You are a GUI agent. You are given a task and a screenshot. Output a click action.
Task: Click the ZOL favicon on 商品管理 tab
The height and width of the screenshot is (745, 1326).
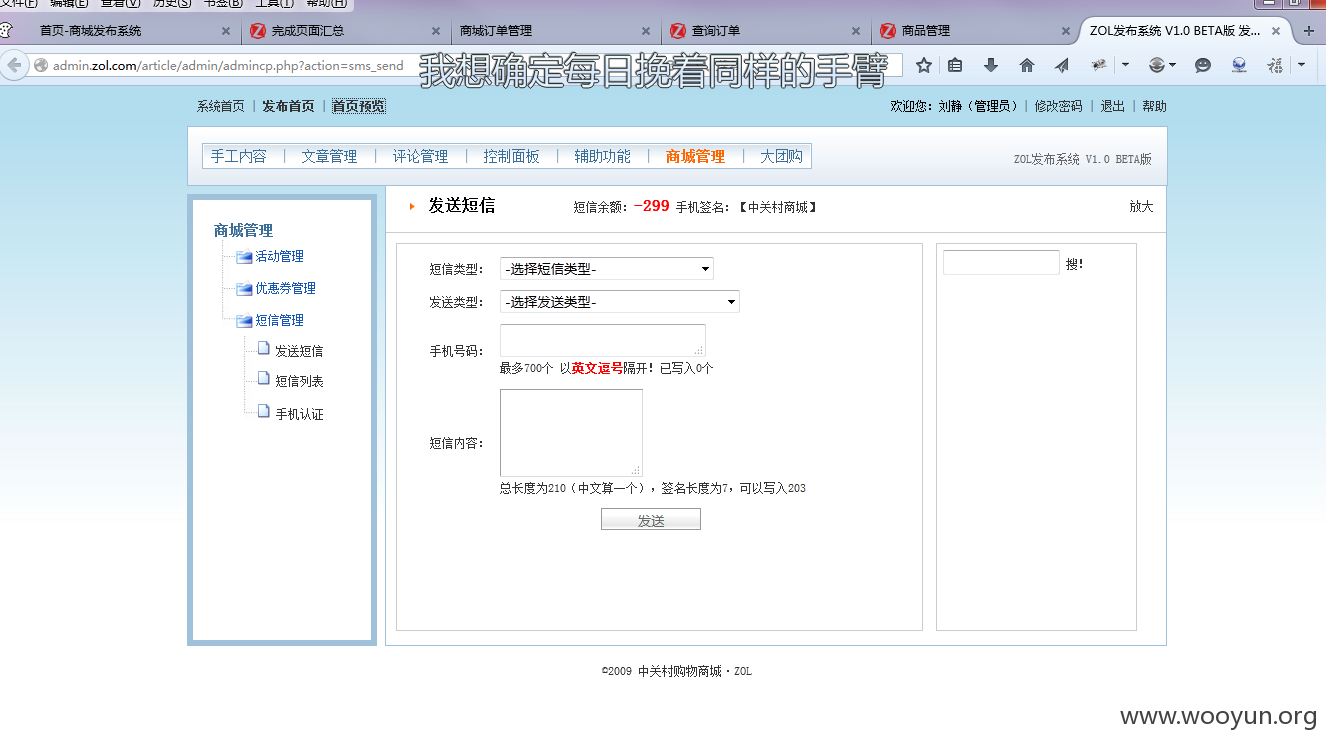pyautogui.click(x=887, y=31)
